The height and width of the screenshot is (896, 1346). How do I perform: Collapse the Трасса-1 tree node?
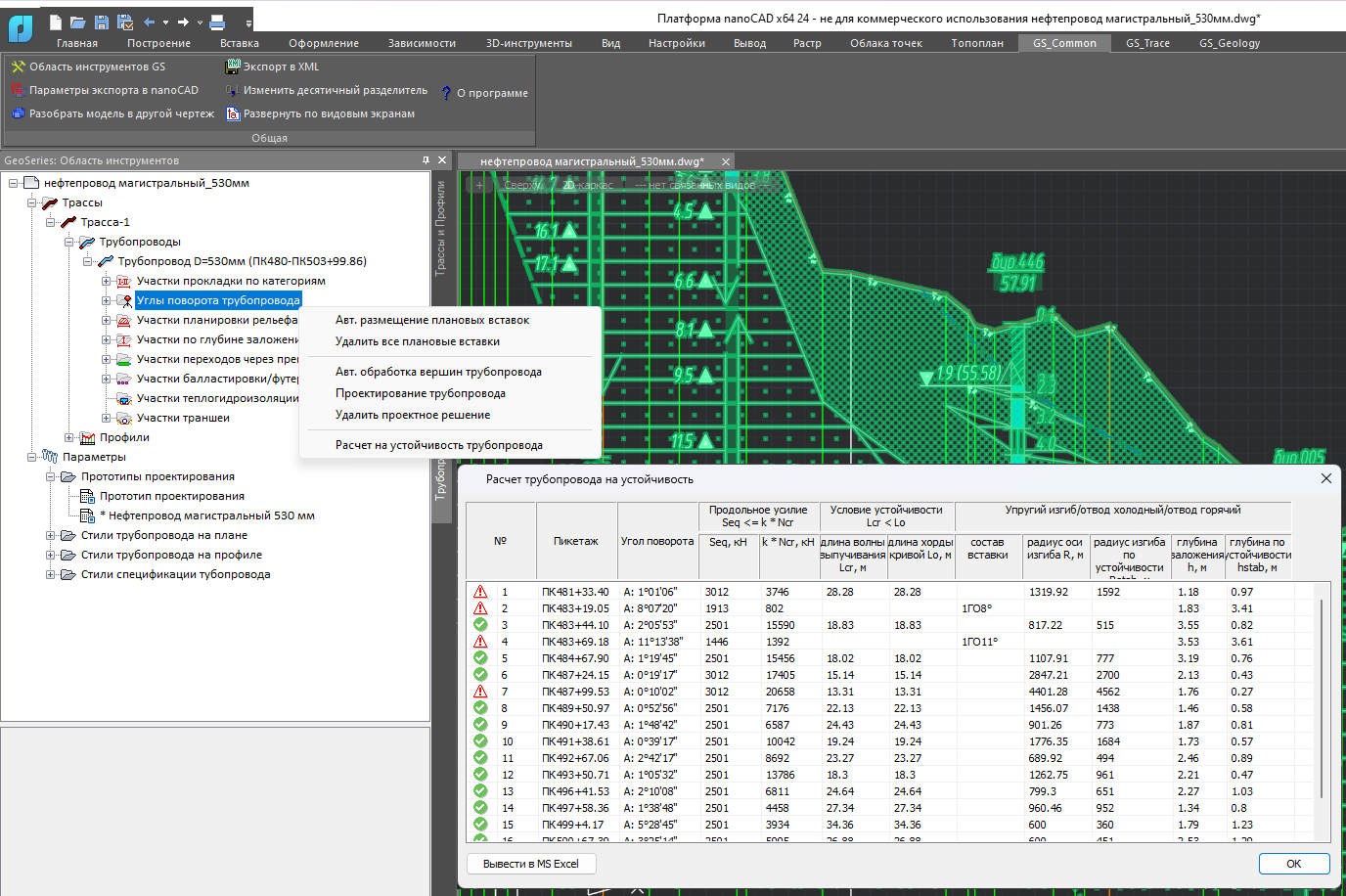51,222
